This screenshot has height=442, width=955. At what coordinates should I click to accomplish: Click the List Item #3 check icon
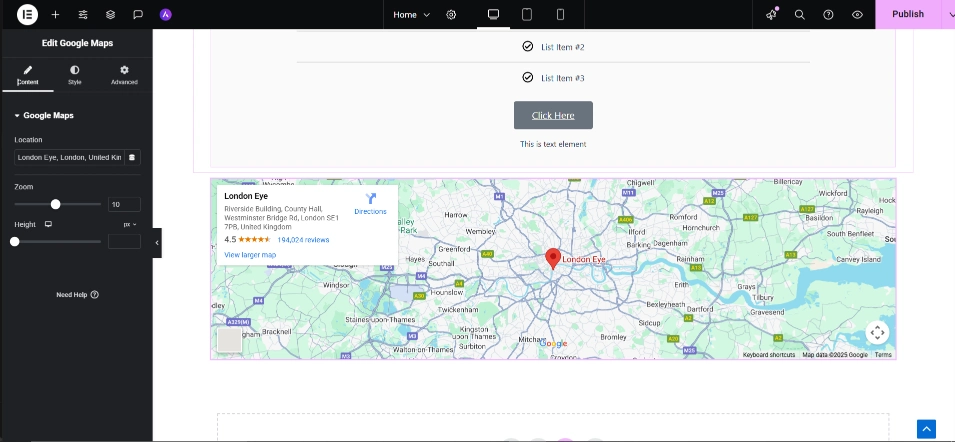[527, 77]
